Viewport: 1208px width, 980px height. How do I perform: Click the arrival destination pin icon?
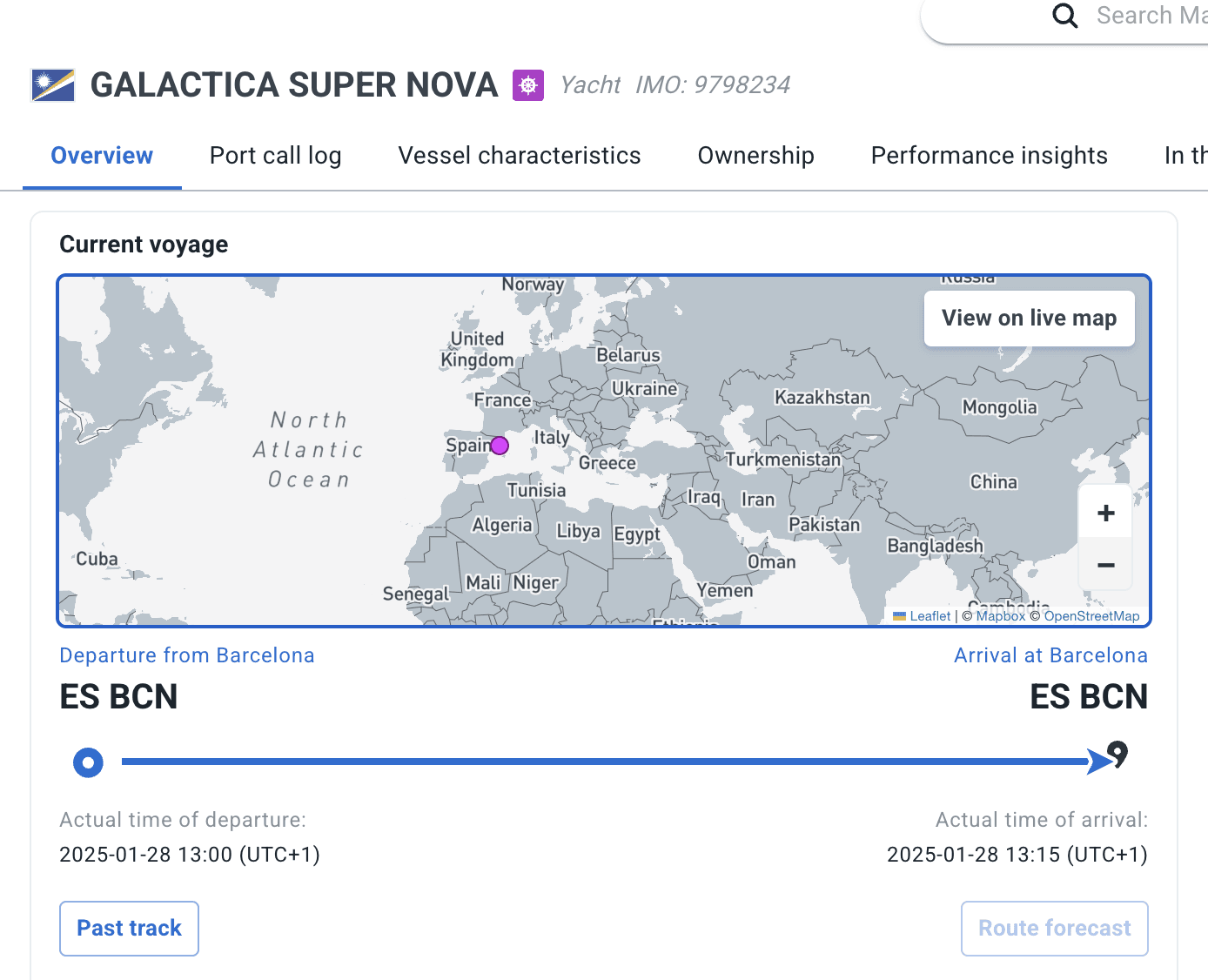[x=1118, y=754]
